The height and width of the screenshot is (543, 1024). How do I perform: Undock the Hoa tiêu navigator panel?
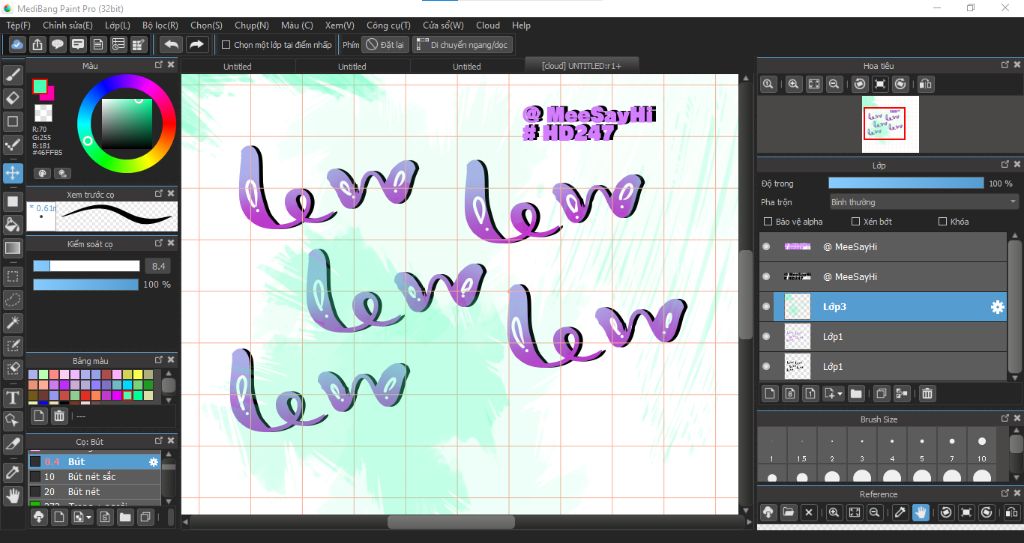click(x=1005, y=65)
